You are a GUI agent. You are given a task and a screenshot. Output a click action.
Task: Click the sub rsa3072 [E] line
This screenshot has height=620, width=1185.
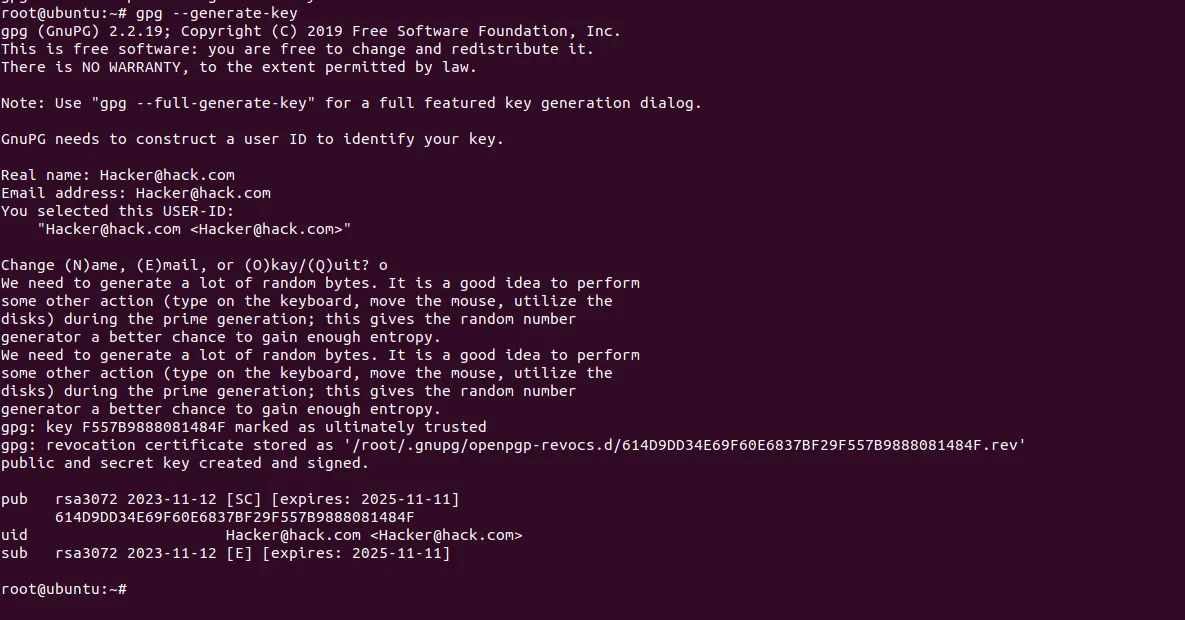[226, 553]
